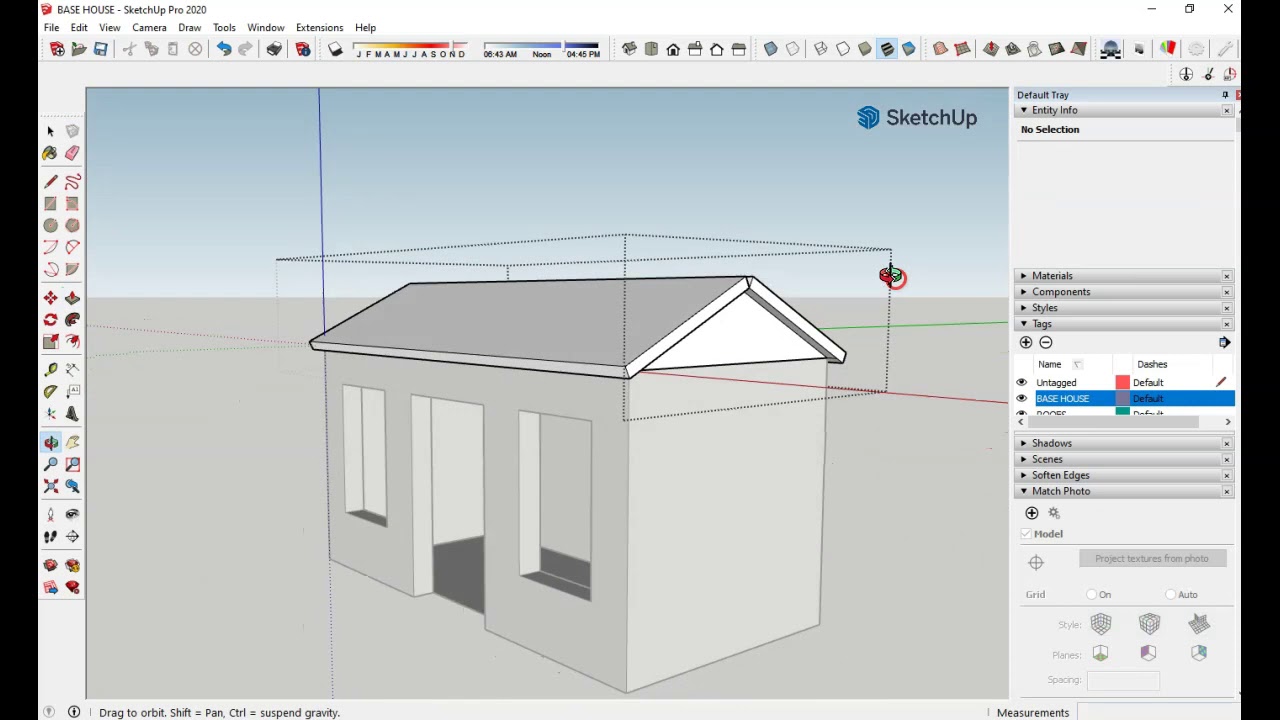Click the Add Tag plus icon
This screenshot has height=720, width=1280.
click(x=1026, y=343)
